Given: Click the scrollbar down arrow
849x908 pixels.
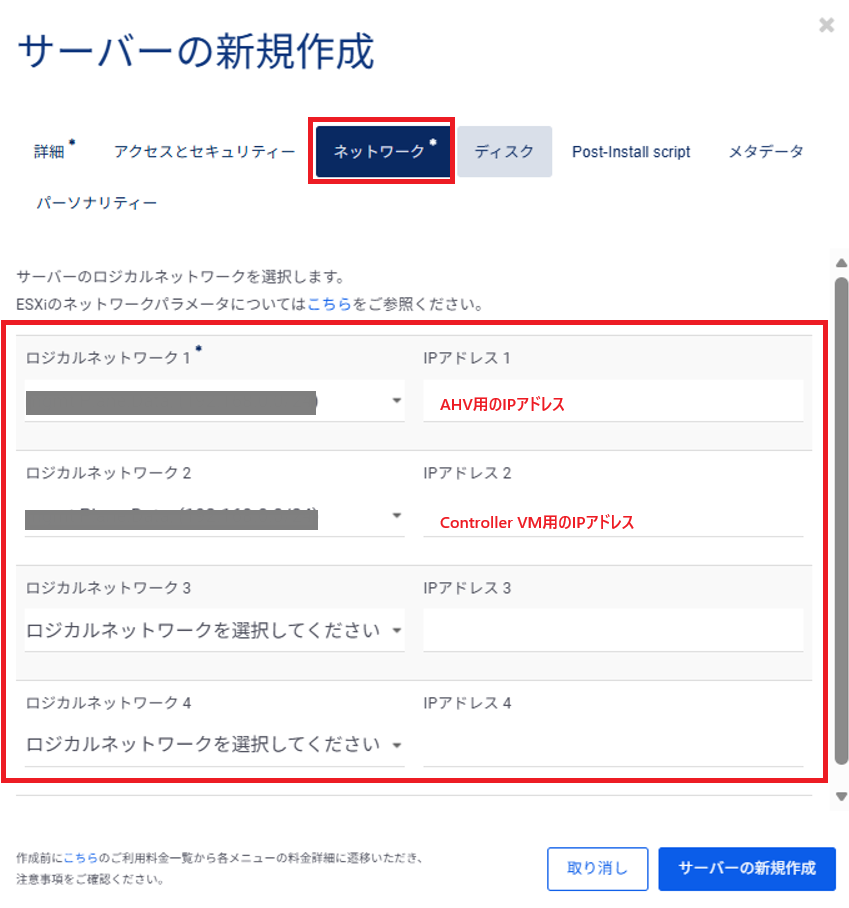Looking at the screenshot, I should (841, 796).
